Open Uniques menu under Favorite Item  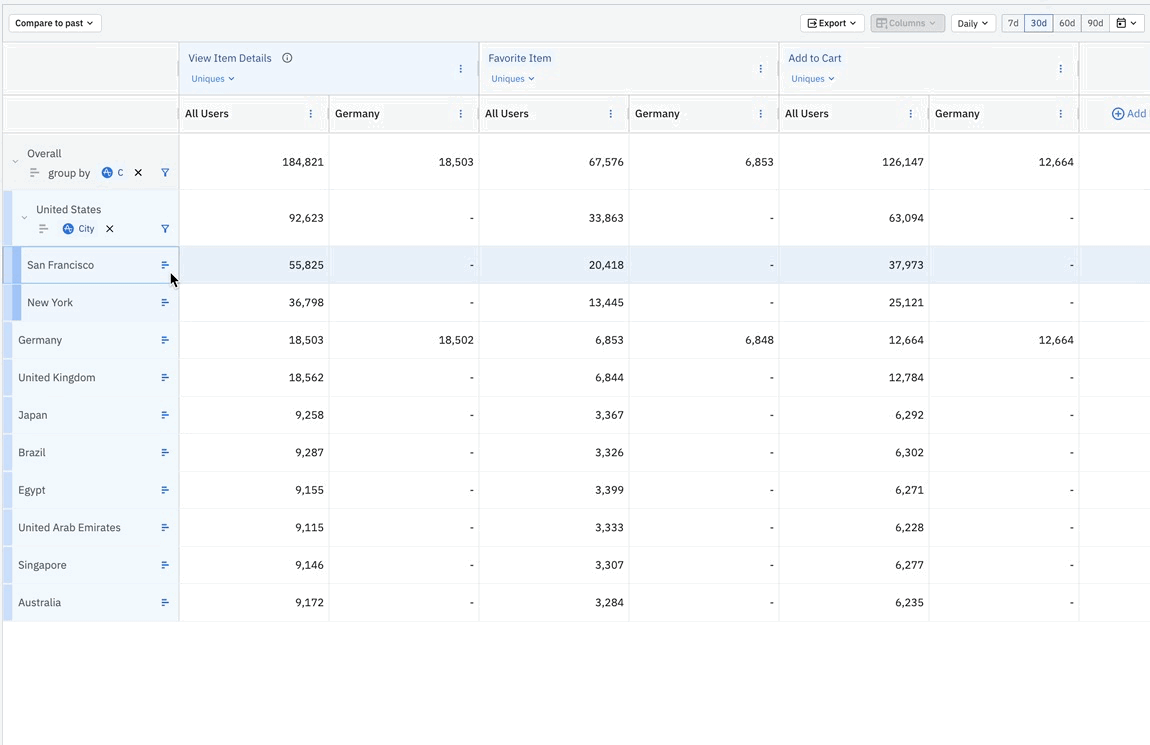[512, 79]
